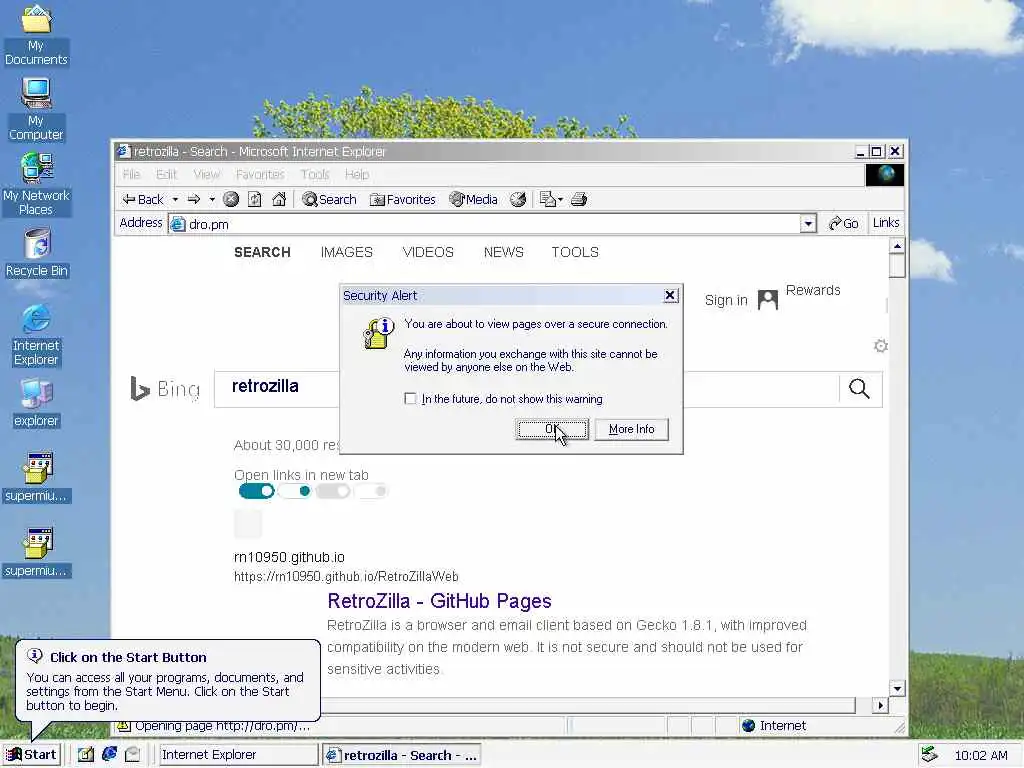Switch to the VIDEOS tab on Bing
1024x768 pixels.
[428, 252]
